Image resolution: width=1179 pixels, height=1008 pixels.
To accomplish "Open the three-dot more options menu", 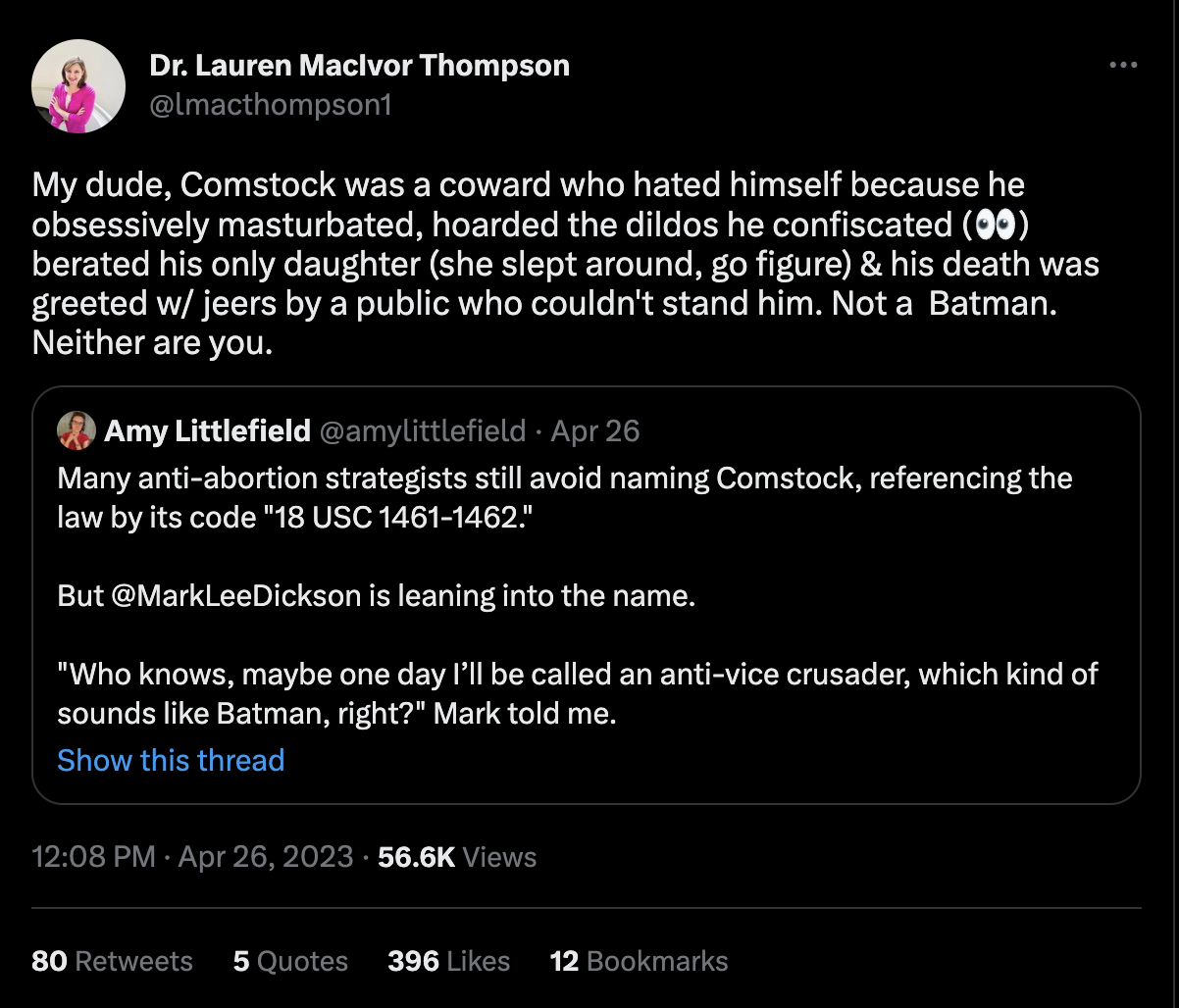I will (x=1122, y=66).
